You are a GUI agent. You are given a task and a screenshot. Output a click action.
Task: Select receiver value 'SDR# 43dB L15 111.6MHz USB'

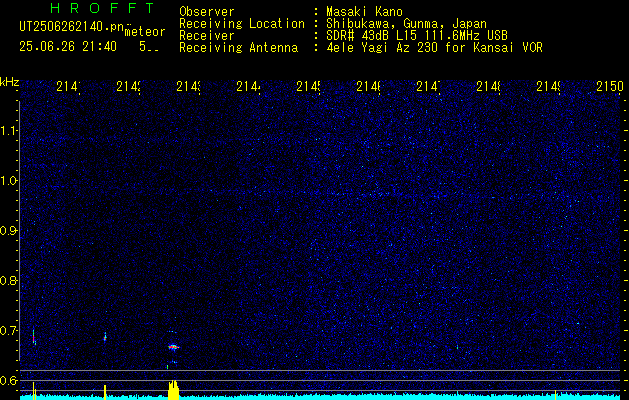pyautogui.click(x=417, y=36)
